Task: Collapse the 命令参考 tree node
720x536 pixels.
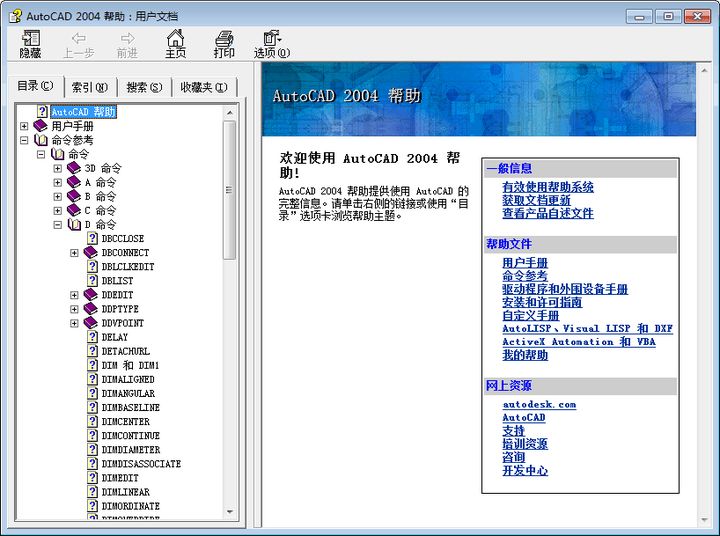Action: coord(24,140)
